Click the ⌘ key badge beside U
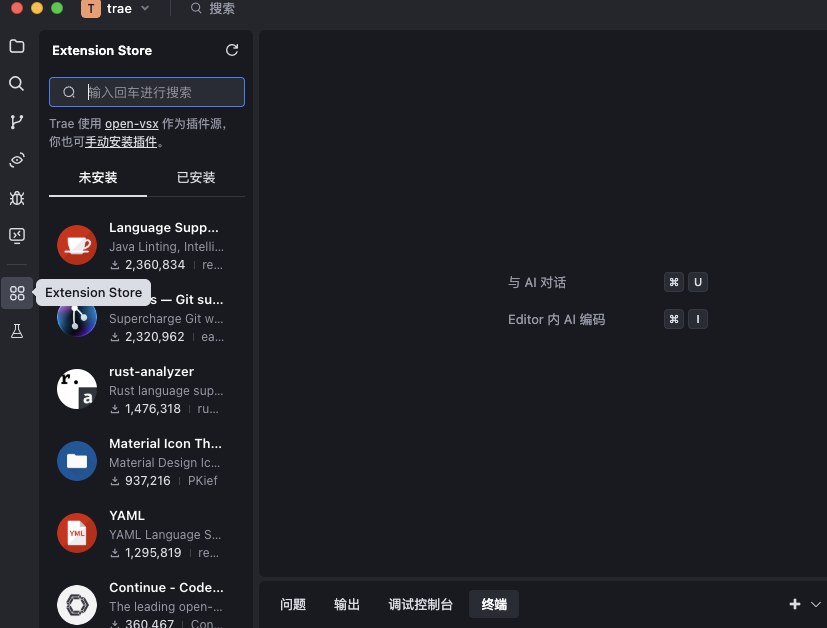Image resolution: width=827 pixels, height=628 pixels. (x=674, y=282)
